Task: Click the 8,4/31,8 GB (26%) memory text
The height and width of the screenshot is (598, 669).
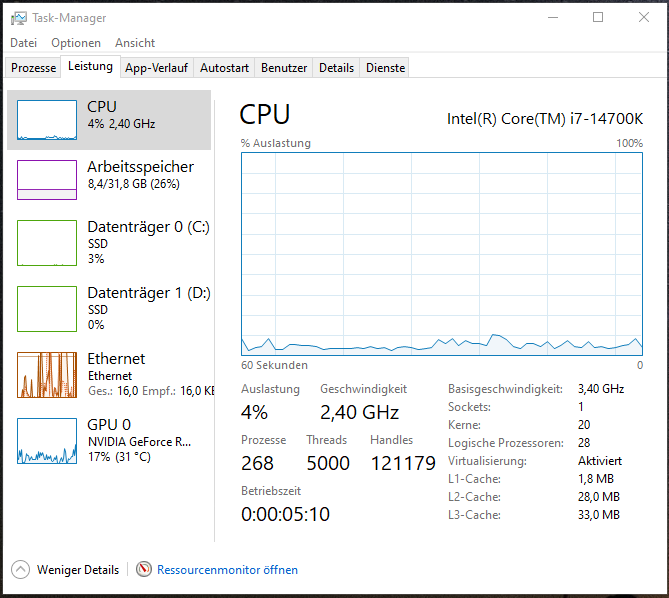Action: tap(134, 184)
